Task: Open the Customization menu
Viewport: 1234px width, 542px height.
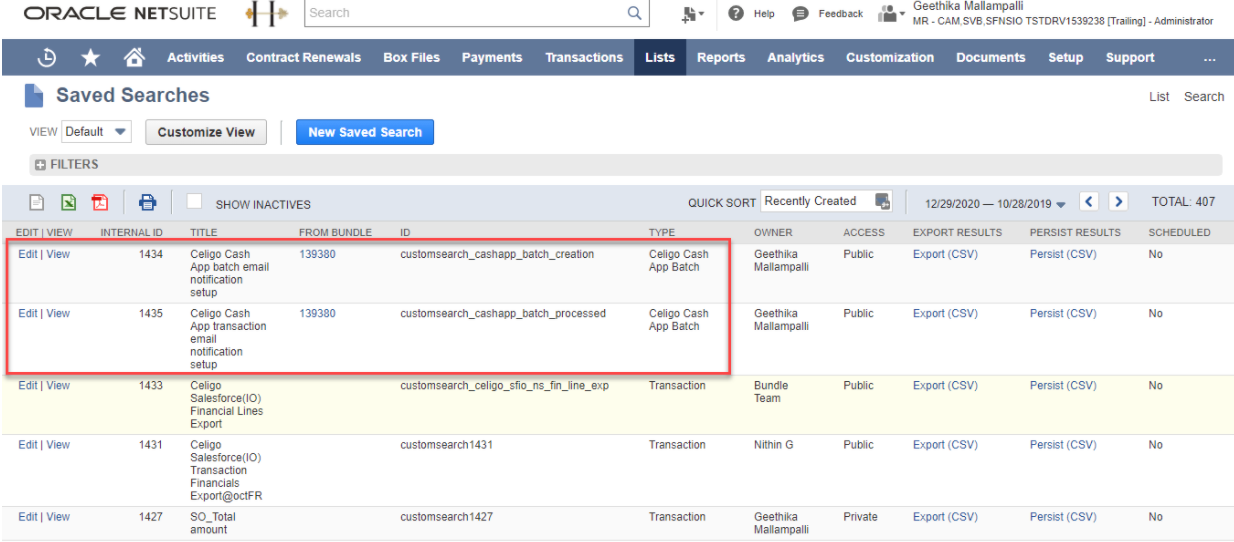Action: point(890,58)
